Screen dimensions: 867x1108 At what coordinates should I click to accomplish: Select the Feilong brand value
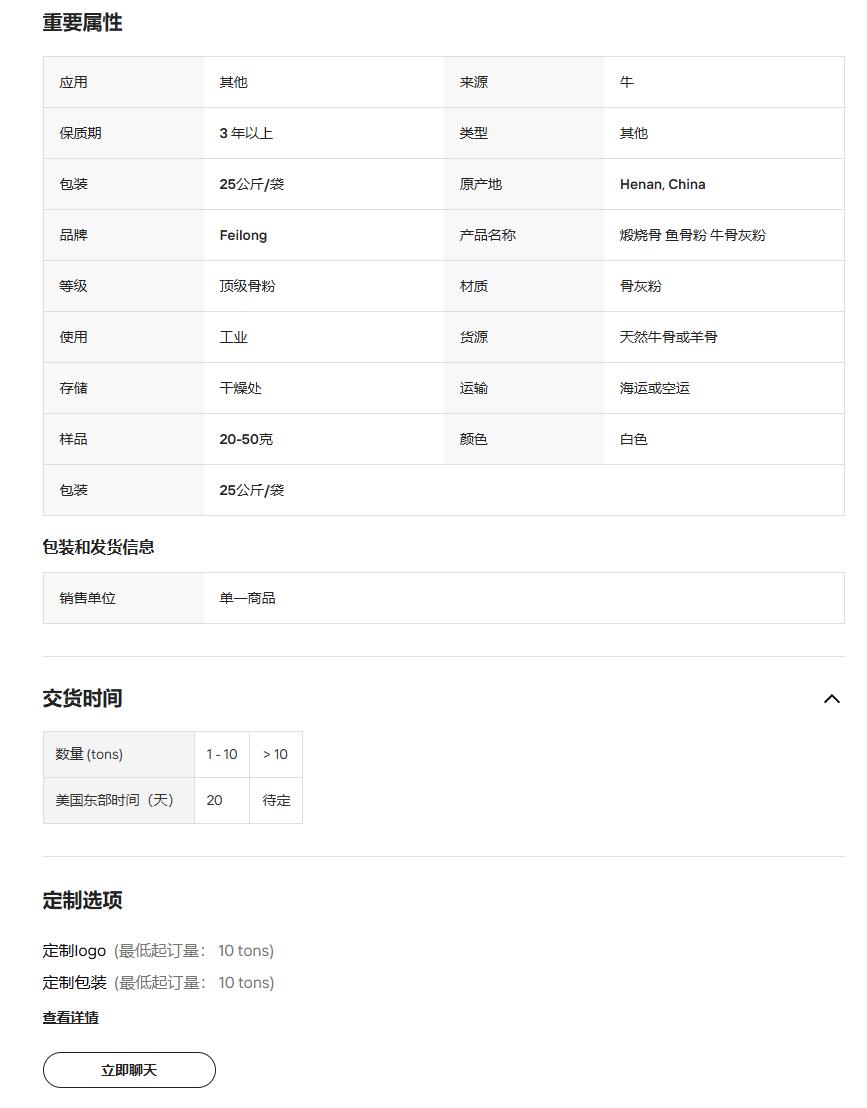(243, 235)
